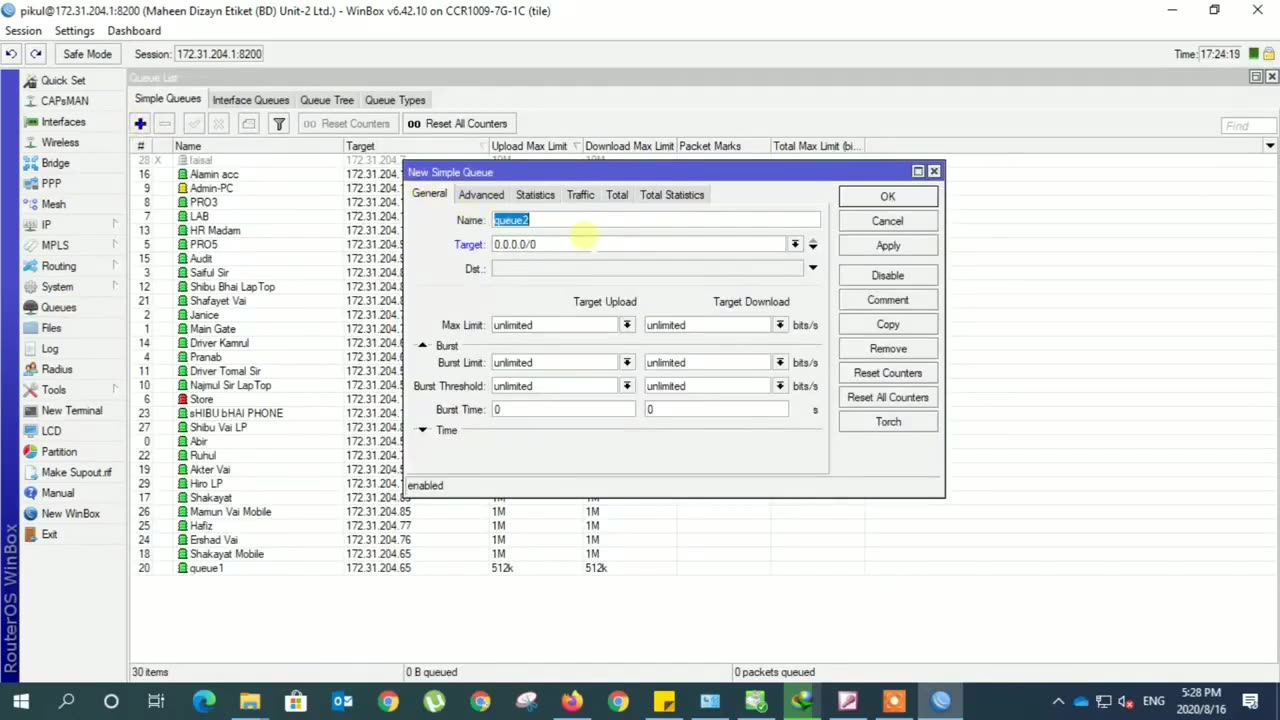Open LCD in sidebar
This screenshot has width=1280, height=720.
(51, 431)
